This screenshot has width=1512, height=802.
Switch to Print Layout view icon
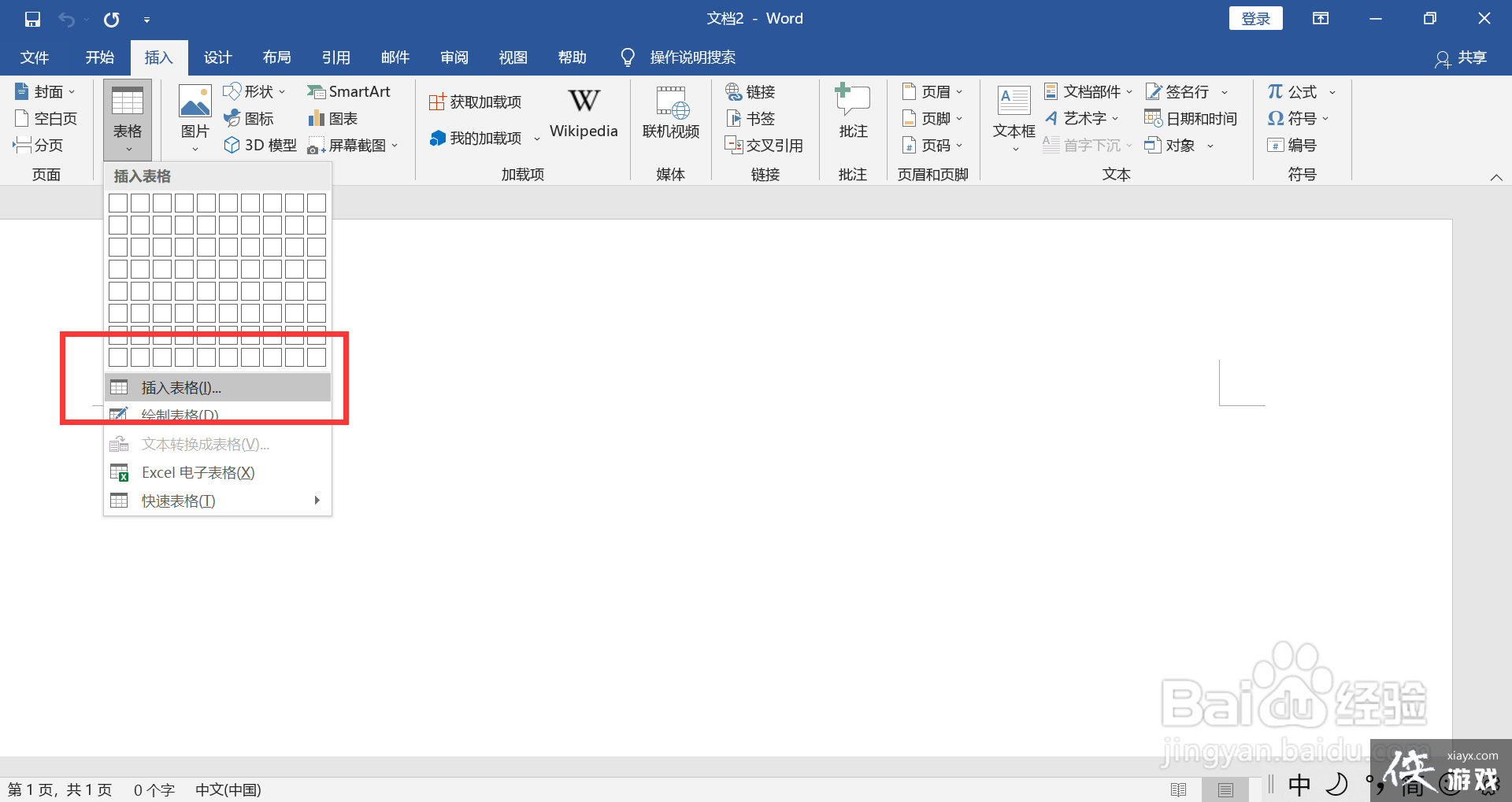[x=1225, y=789]
